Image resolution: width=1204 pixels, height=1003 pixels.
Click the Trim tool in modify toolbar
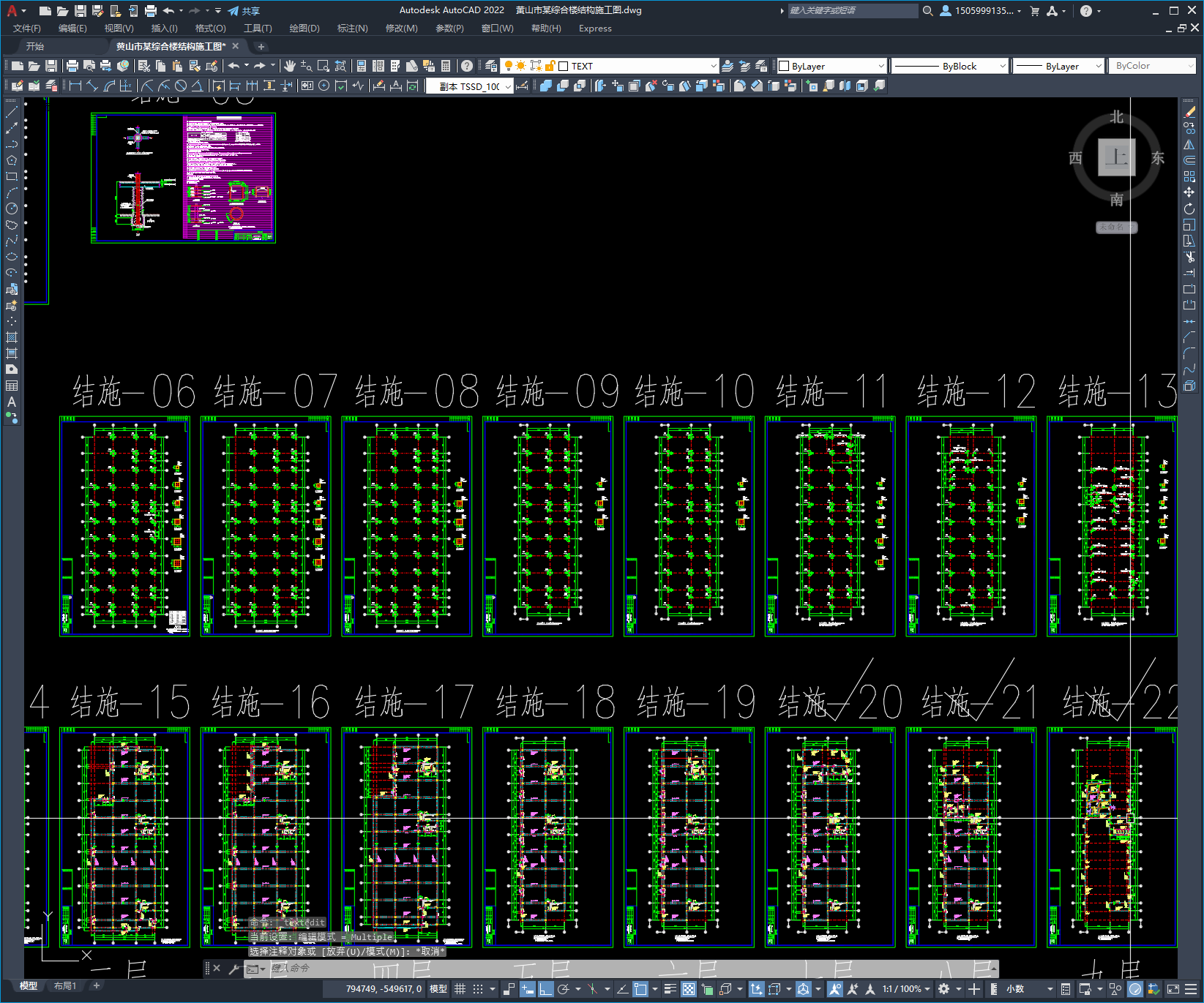coord(1189,257)
